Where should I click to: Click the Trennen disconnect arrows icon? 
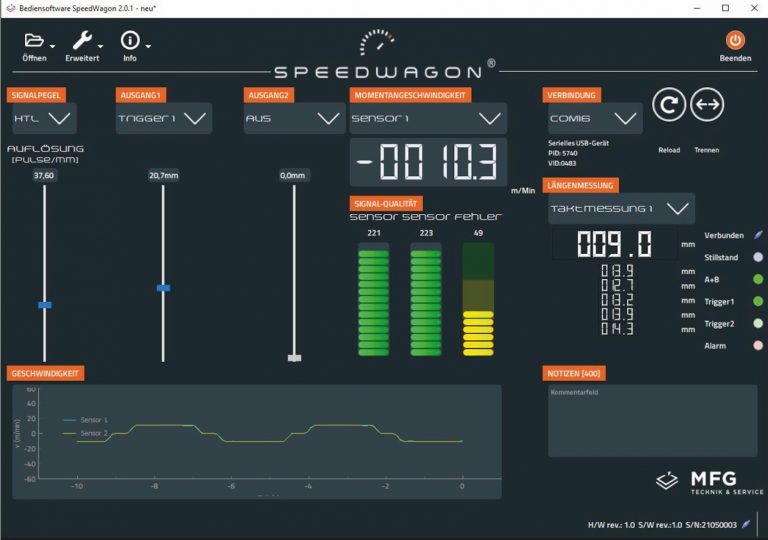pos(707,104)
